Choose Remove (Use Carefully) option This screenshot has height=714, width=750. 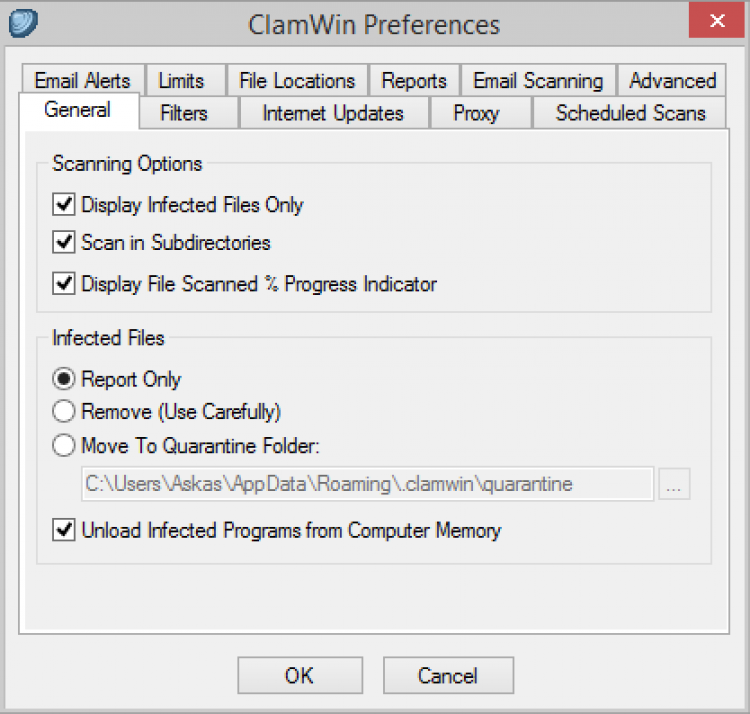coord(65,411)
